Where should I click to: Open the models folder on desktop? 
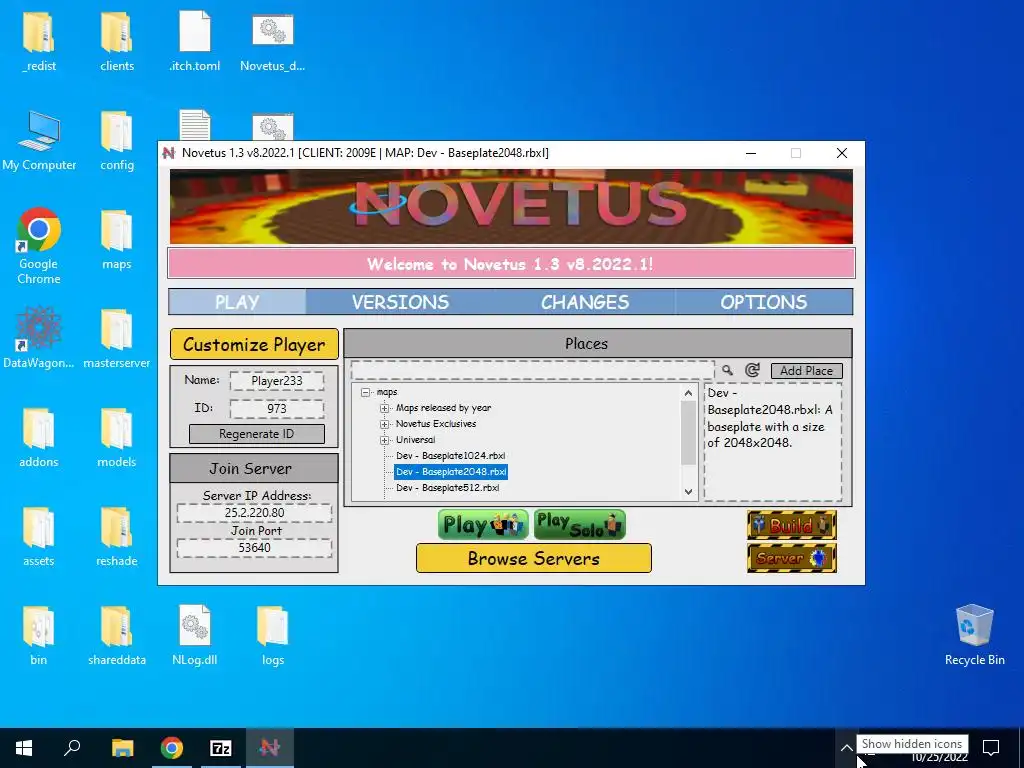[x=117, y=438]
